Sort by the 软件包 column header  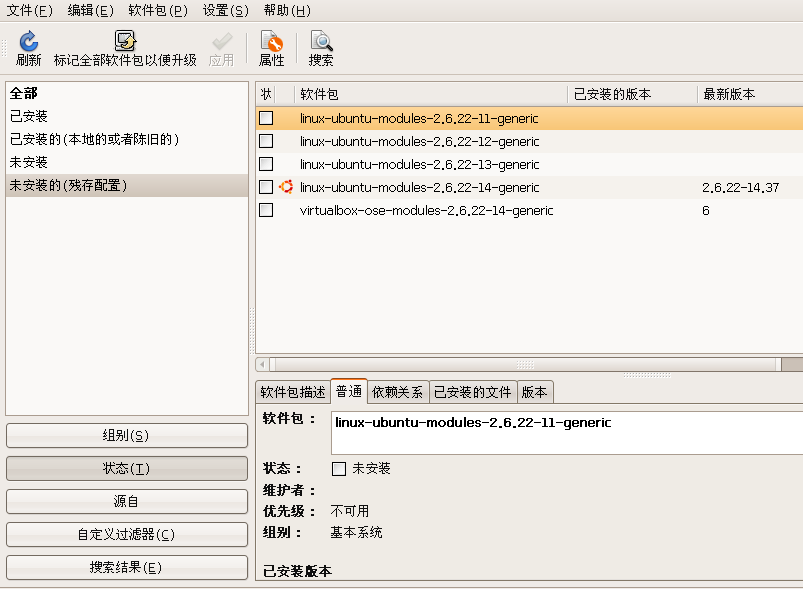431,94
